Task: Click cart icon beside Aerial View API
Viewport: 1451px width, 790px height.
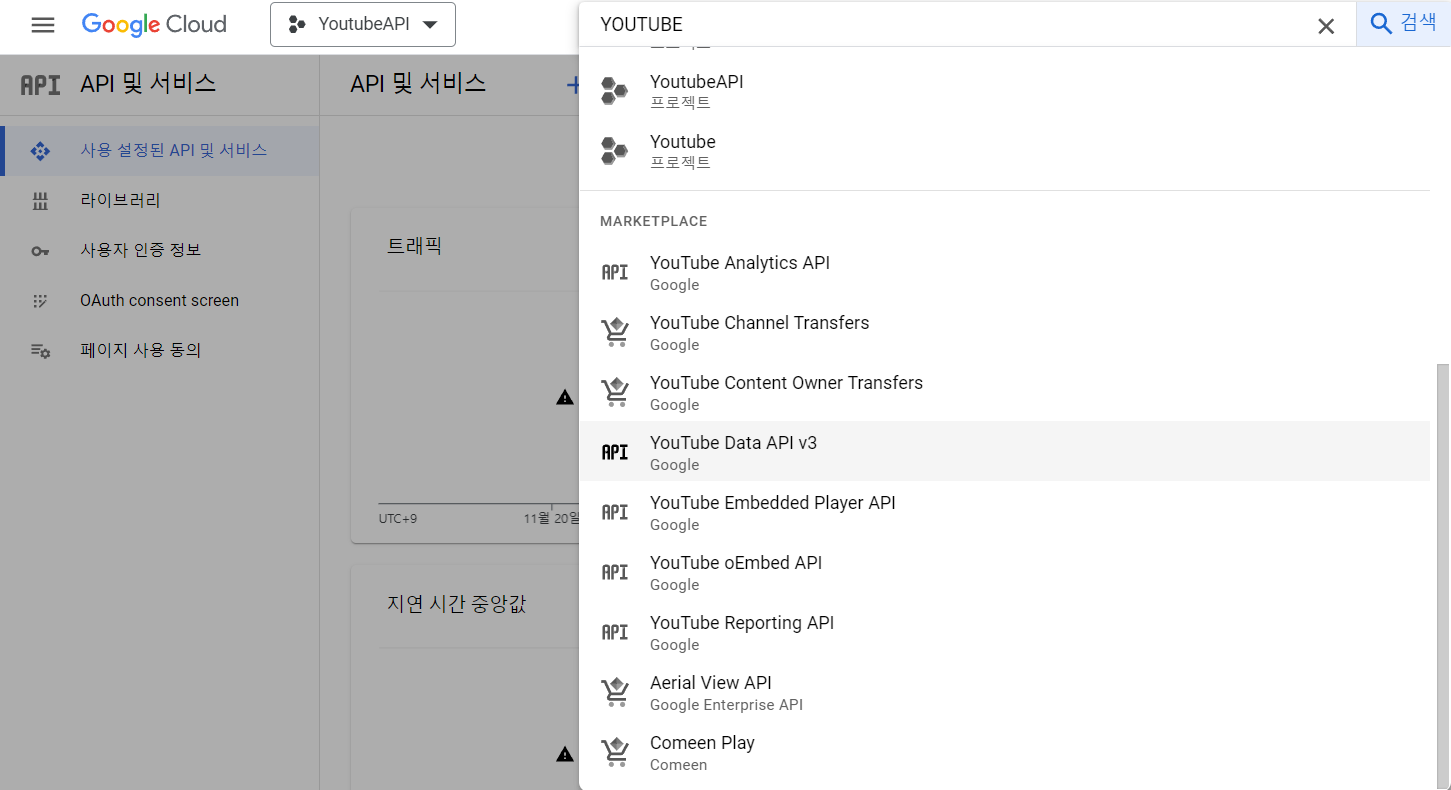Action: click(x=615, y=692)
